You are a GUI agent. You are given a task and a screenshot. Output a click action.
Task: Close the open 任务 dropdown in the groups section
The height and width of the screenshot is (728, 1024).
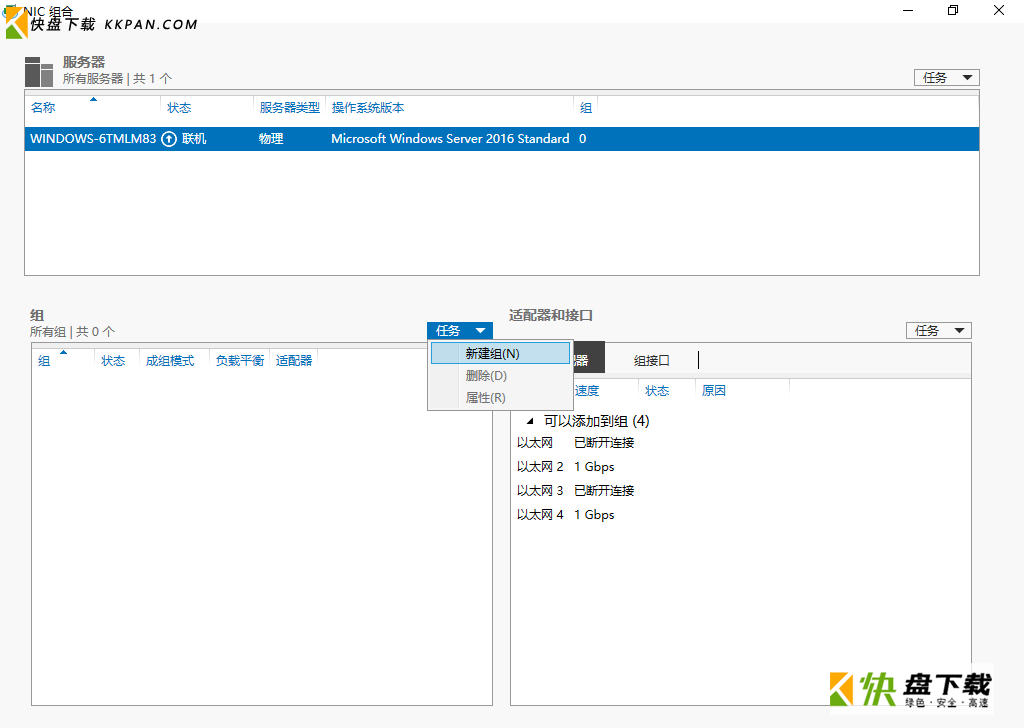460,330
